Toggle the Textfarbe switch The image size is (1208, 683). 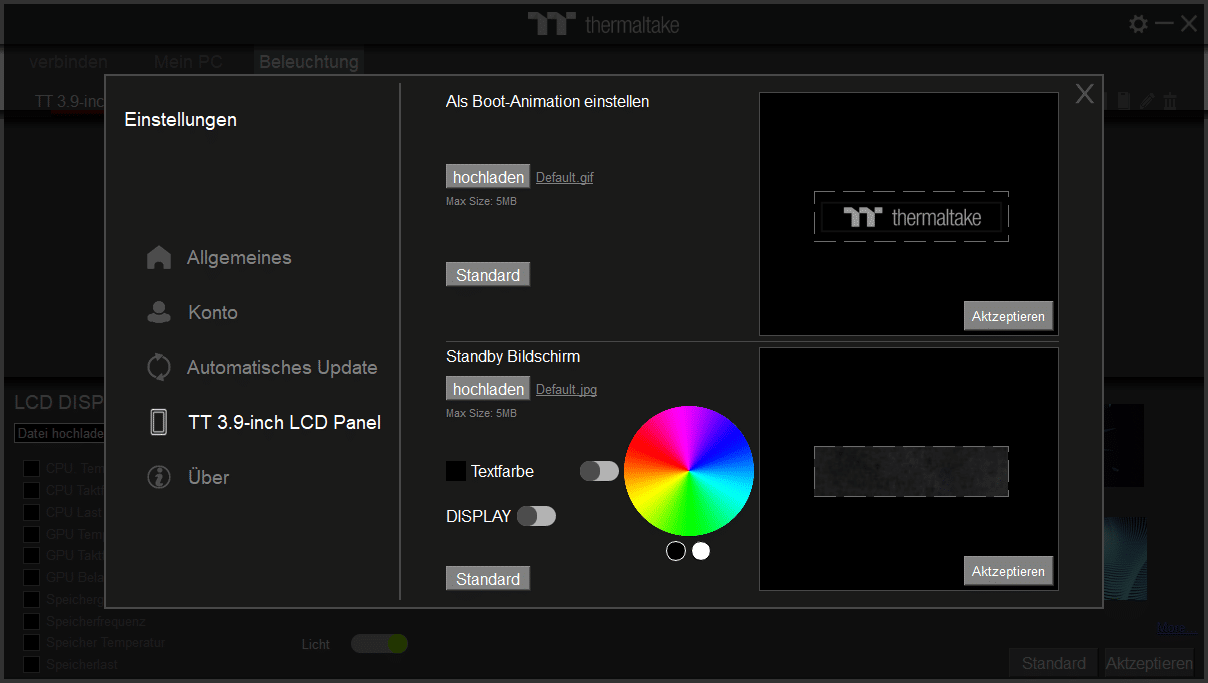click(599, 471)
